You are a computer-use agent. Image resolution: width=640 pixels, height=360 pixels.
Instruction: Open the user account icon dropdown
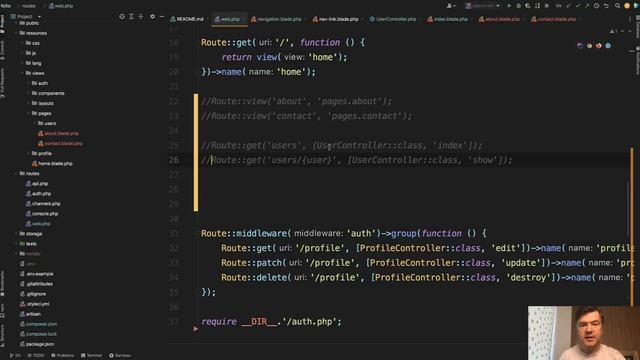[x=451, y=6]
